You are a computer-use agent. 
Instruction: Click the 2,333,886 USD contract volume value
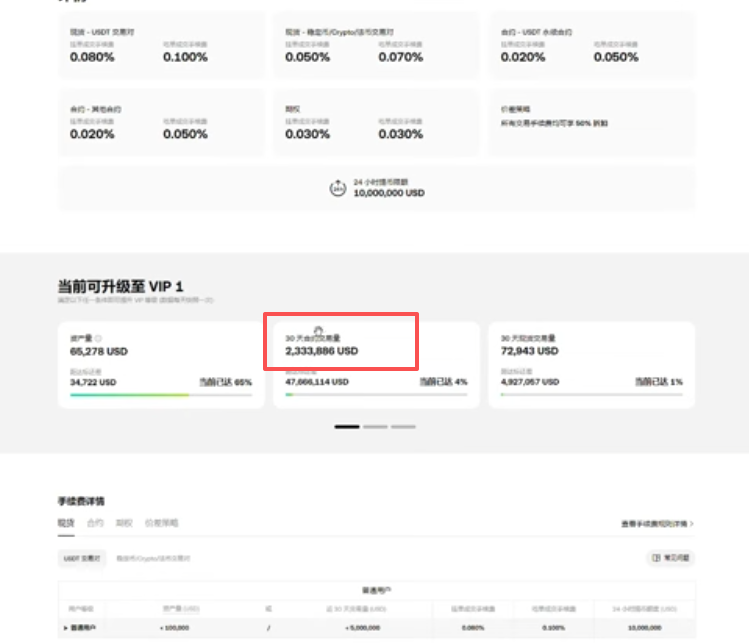pos(321,351)
